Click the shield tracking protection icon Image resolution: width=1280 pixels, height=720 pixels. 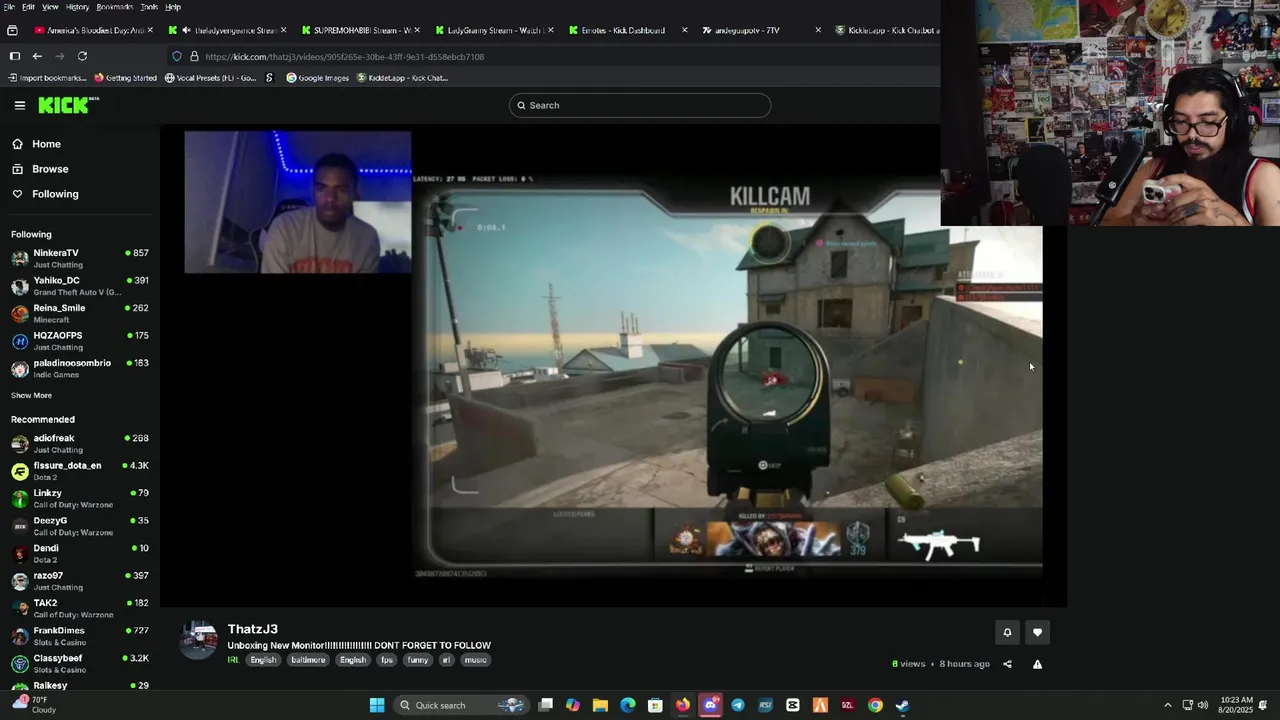coord(177,56)
